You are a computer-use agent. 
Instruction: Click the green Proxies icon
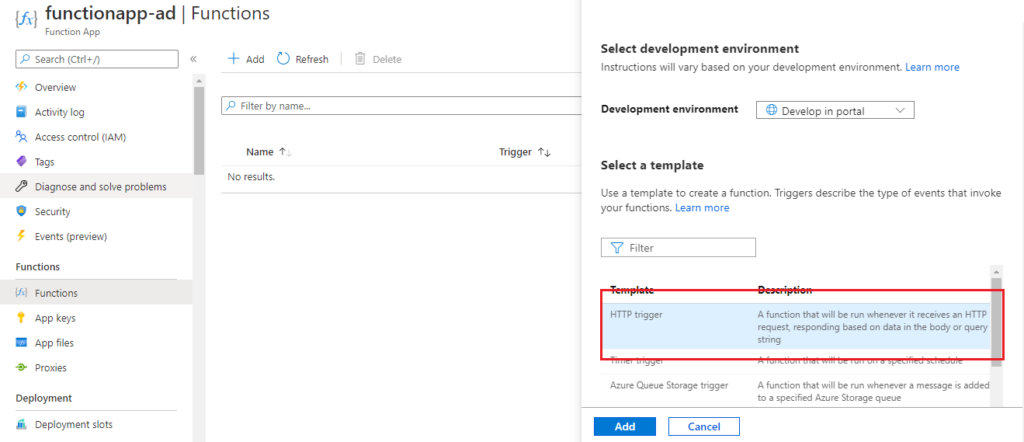pos(22,368)
